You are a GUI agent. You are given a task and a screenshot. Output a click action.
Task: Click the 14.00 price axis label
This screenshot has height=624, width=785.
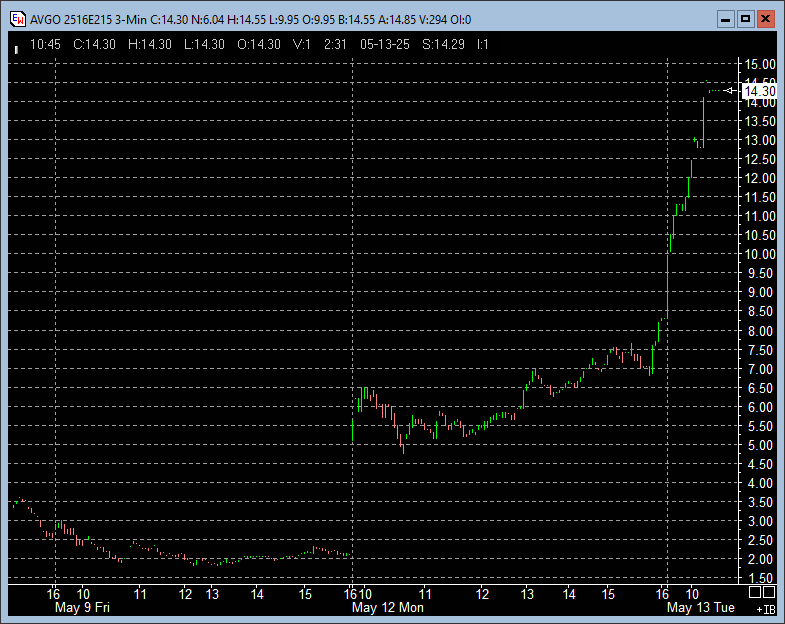tap(760, 103)
